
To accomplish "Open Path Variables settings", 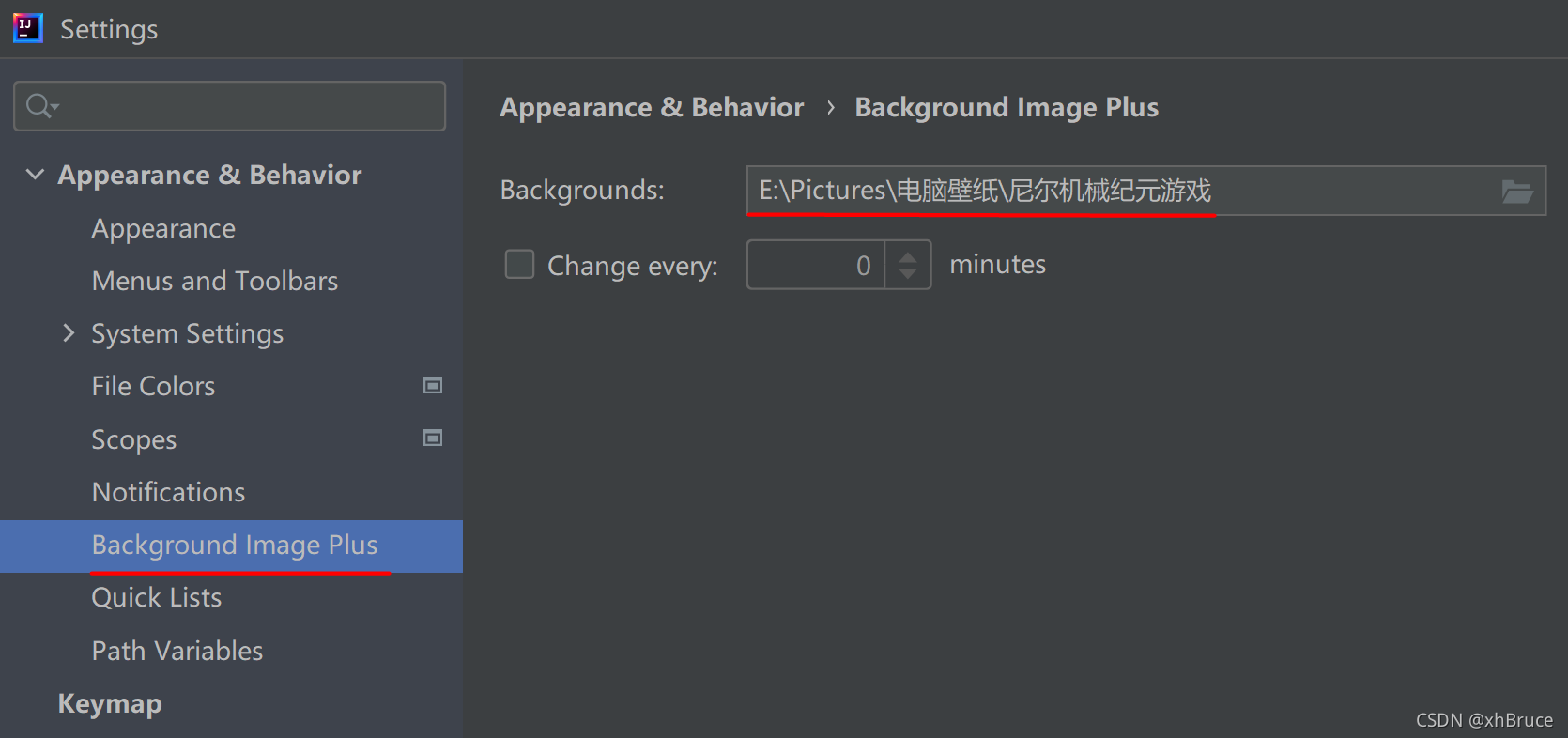I will pos(177,650).
